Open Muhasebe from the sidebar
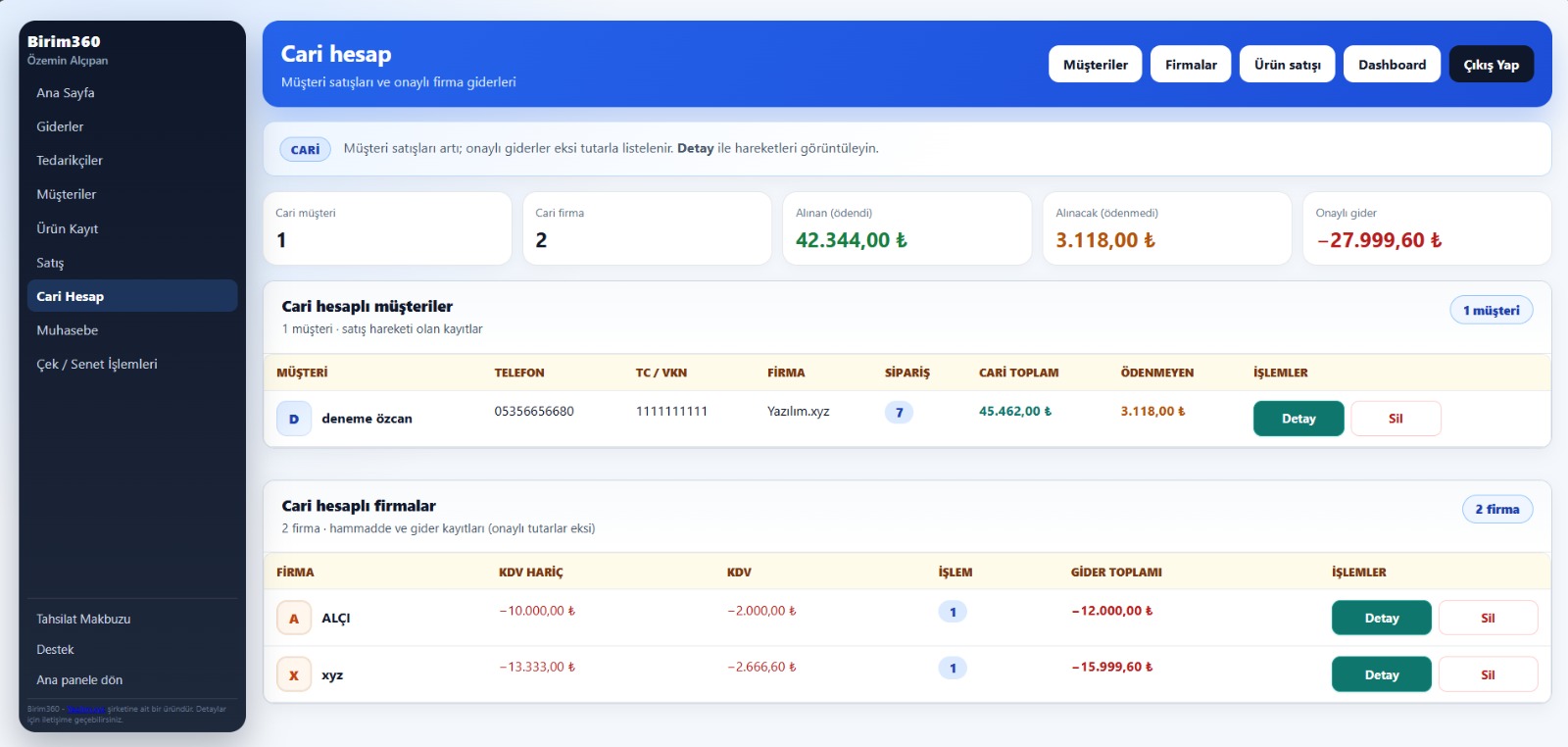 [132, 330]
